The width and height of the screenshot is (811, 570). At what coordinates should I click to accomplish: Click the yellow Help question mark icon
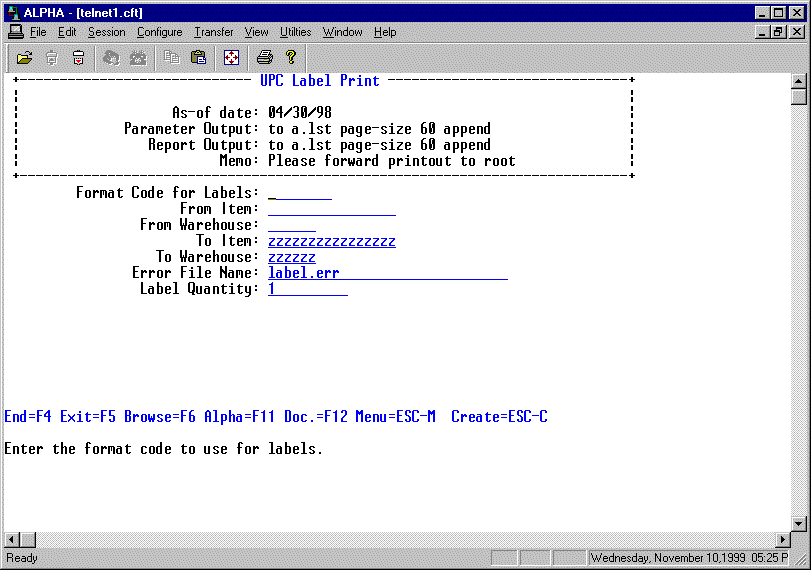coord(291,57)
